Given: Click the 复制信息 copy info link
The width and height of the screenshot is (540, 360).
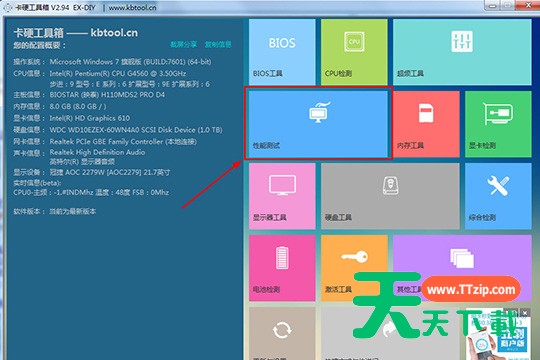Looking at the screenshot, I should pyautogui.click(x=218, y=44).
